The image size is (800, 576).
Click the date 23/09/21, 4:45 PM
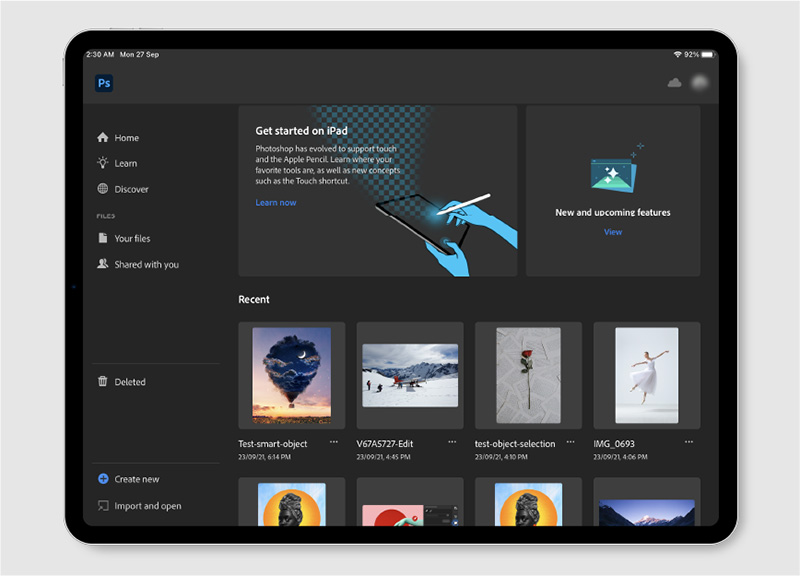coord(383,457)
